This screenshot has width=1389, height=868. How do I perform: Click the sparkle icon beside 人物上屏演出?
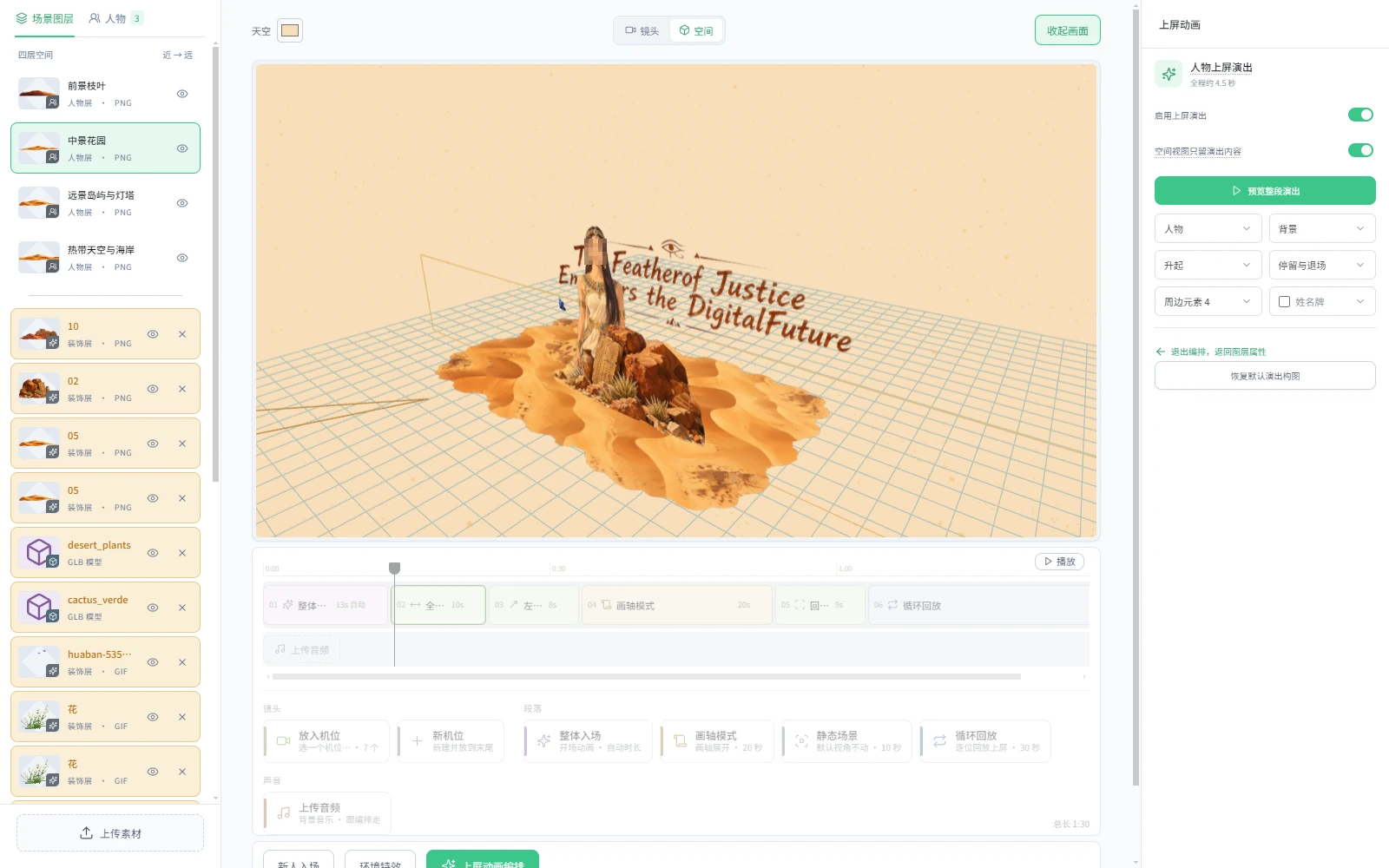click(1168, 74)
